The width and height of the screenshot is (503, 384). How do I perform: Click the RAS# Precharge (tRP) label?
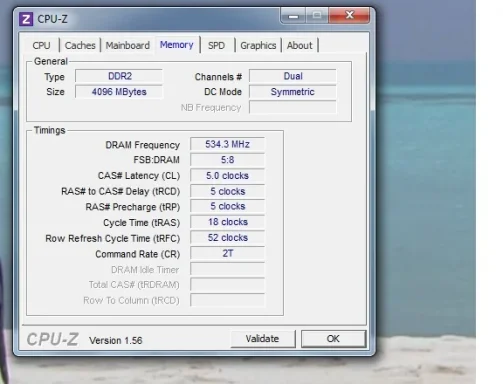pos(133,207)
